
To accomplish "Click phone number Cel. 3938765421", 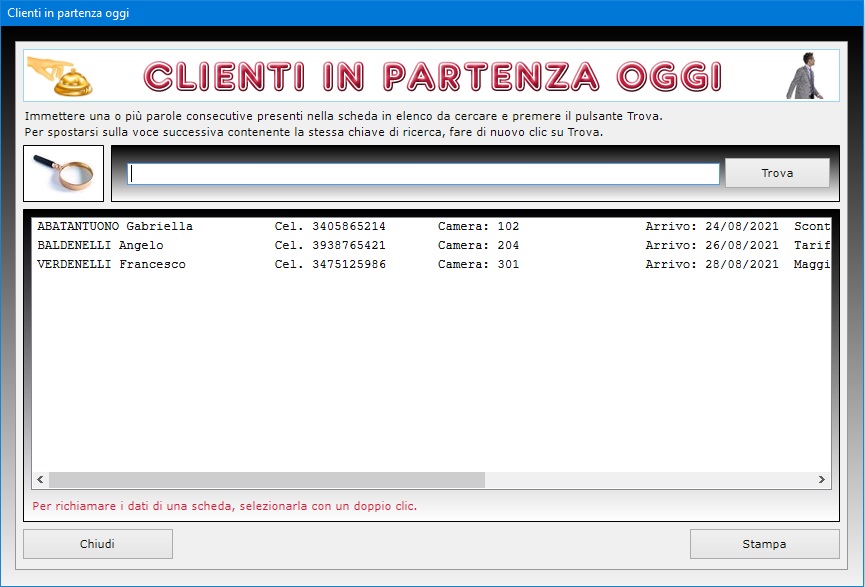I will (x=330, y=246).
